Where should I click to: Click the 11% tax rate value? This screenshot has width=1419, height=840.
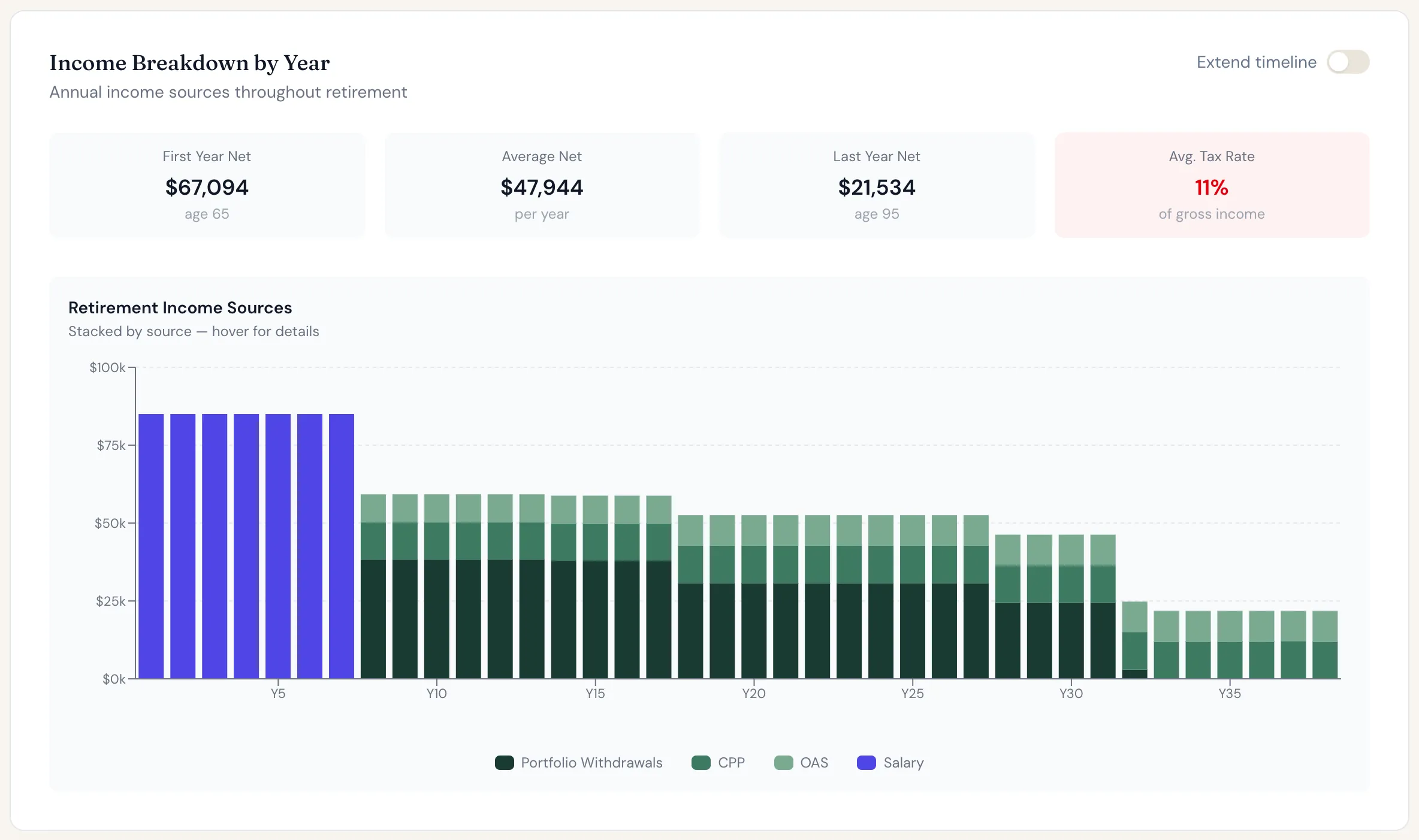point(1212,188)
